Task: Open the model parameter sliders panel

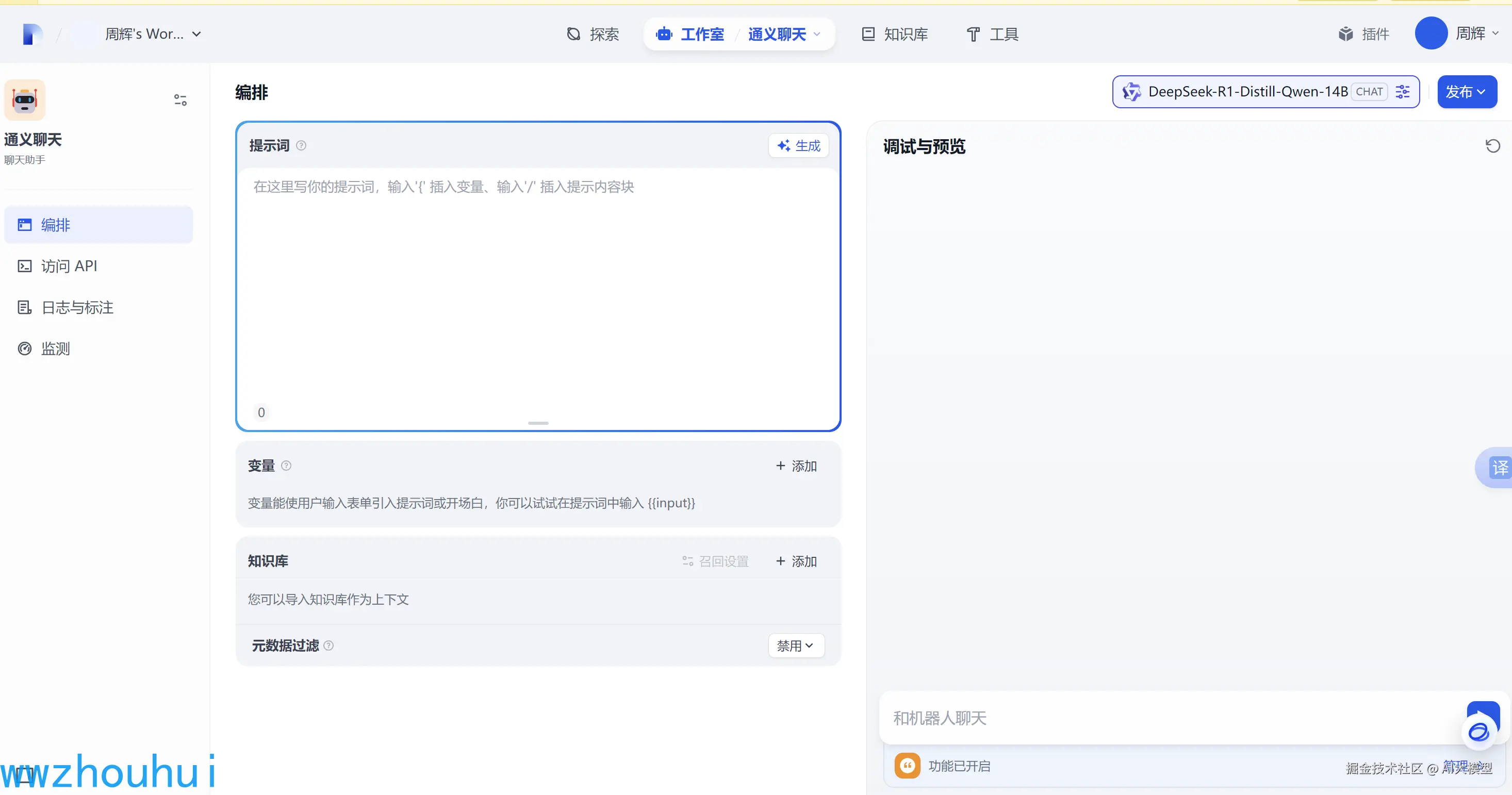Action: pyautogui.click(x=1403, y=92)
